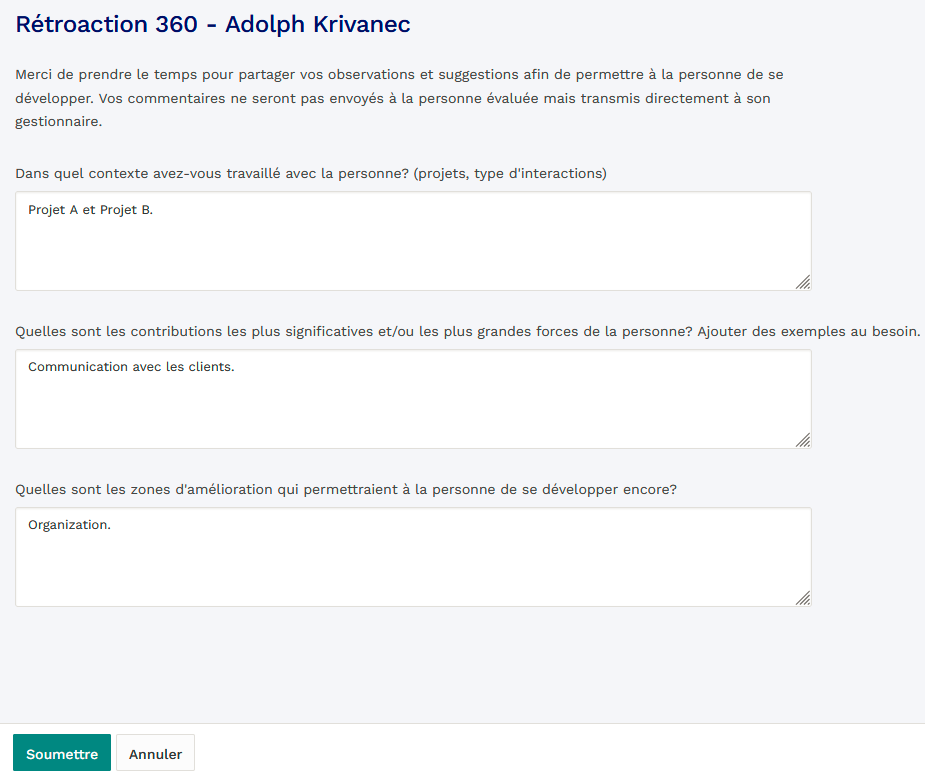Click "Rétroaction 360" in the page title
This screenshot has height=776, width=925.
point(106,25)
